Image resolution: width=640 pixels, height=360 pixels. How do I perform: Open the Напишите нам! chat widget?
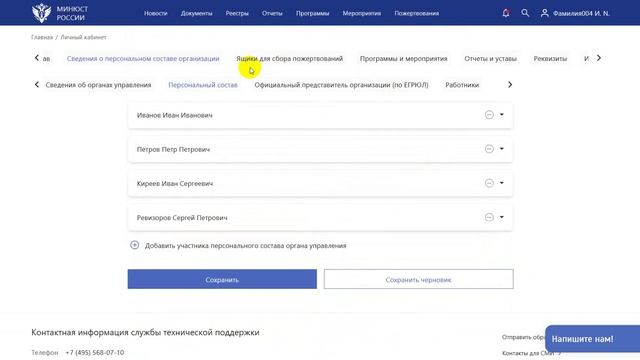[x=592, y=339]
